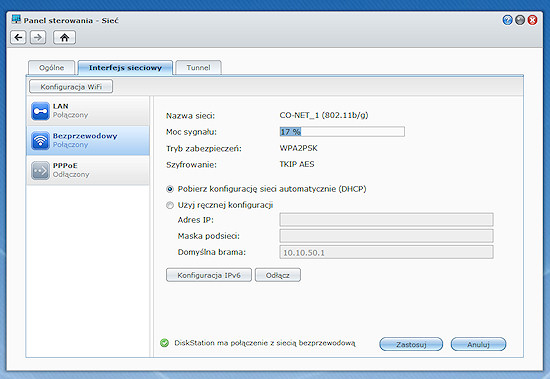Click the 'Nazwa sieci:' label
The width and height of the screenshot is (550, 379).
click(x=190, y=116)
